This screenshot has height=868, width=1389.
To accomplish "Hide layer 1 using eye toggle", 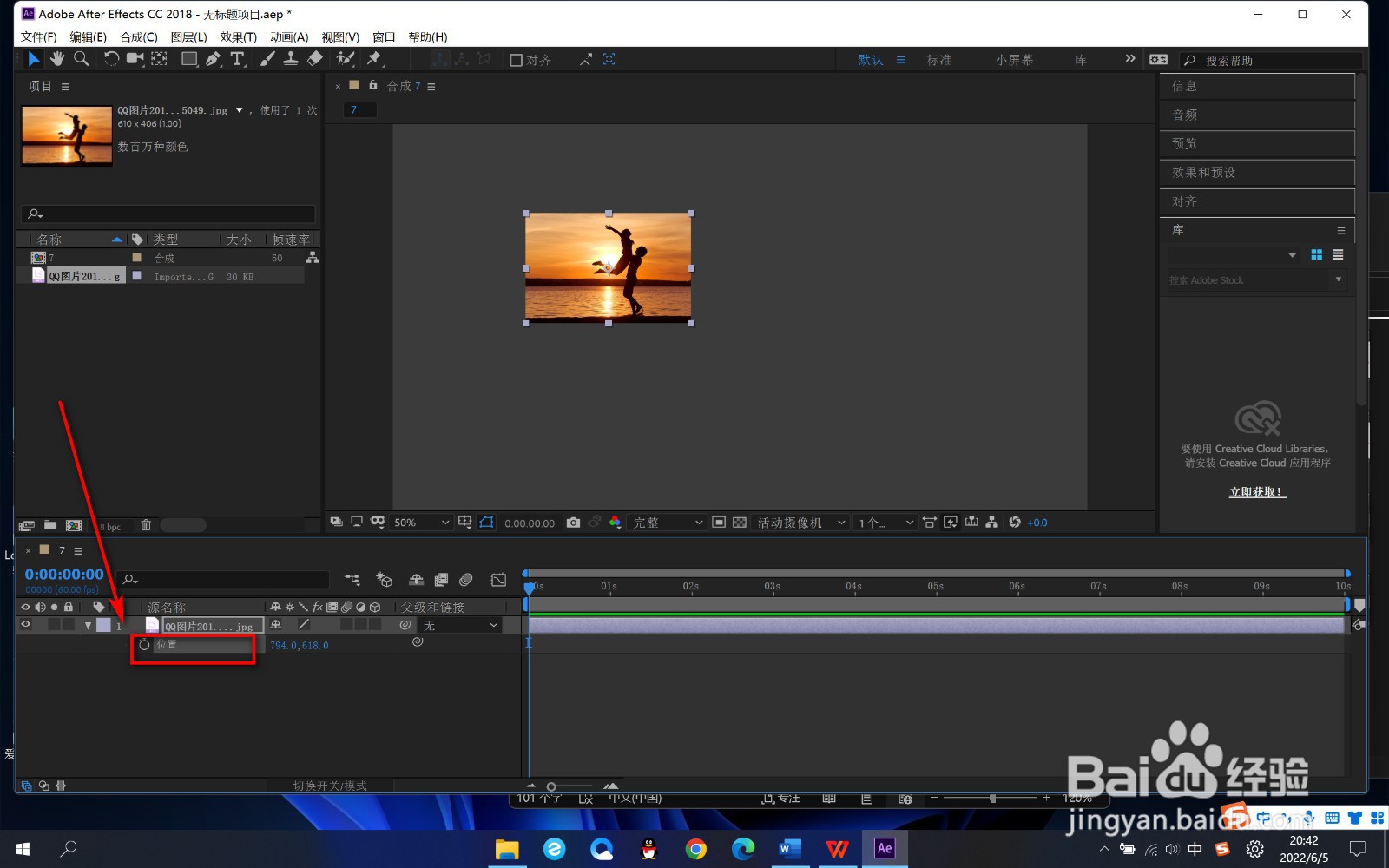I will pyautogui.click(x=26, y=625).
